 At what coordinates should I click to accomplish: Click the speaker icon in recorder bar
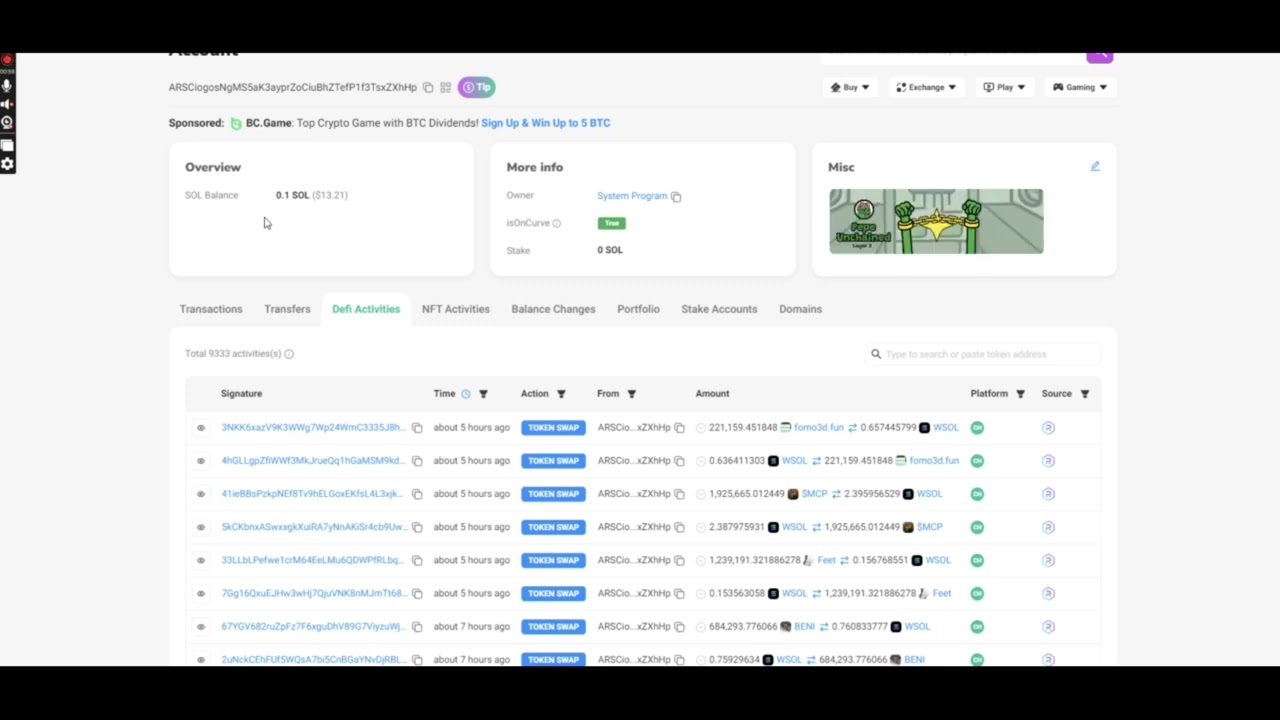pyautogui.click(x=7, y=104)
